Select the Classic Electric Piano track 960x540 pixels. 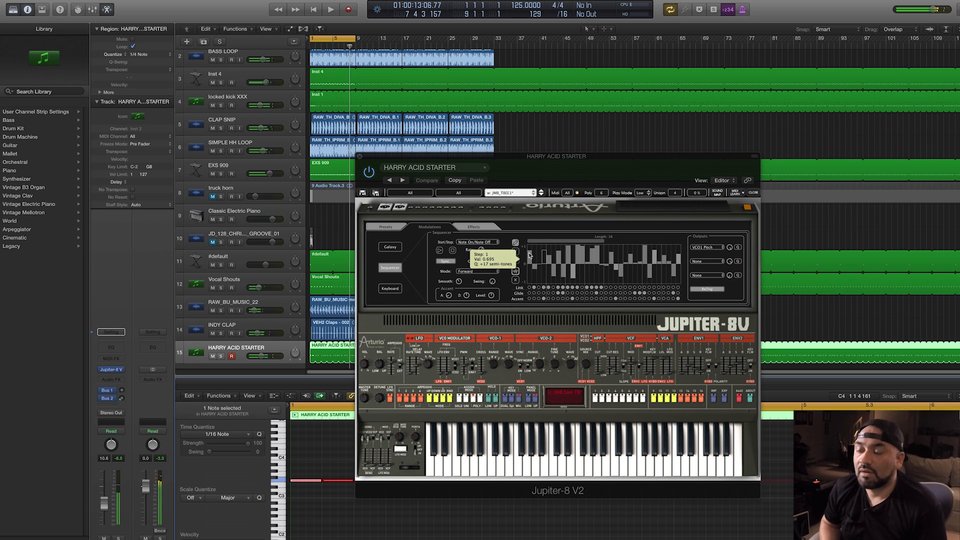point(234,211)
